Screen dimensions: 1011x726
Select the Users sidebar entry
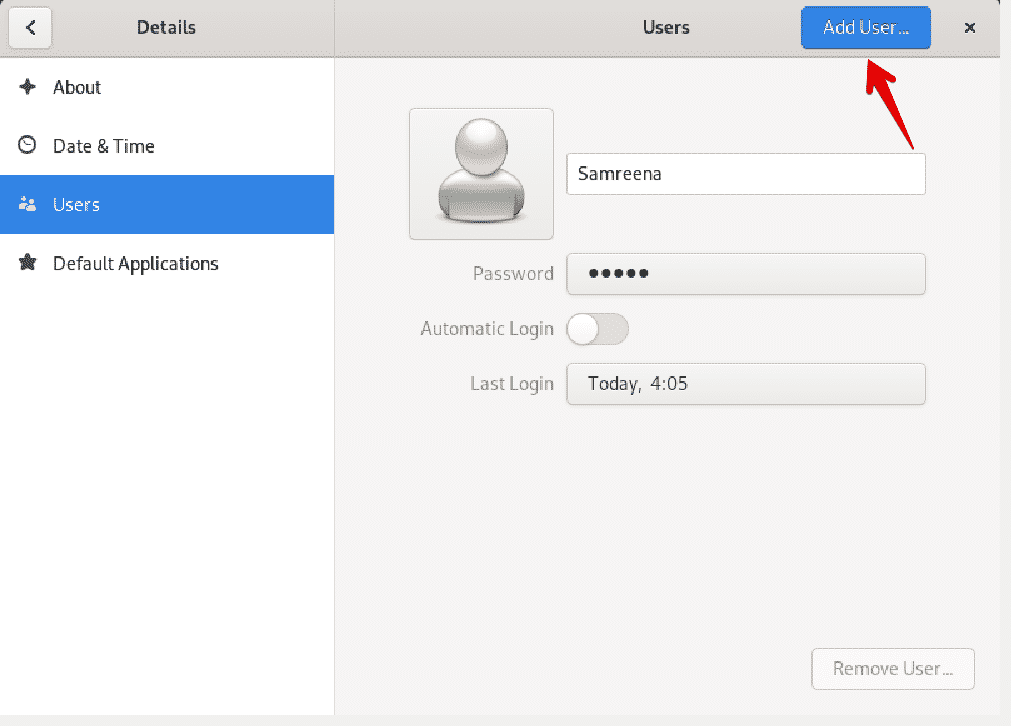(x=76, y=205)
